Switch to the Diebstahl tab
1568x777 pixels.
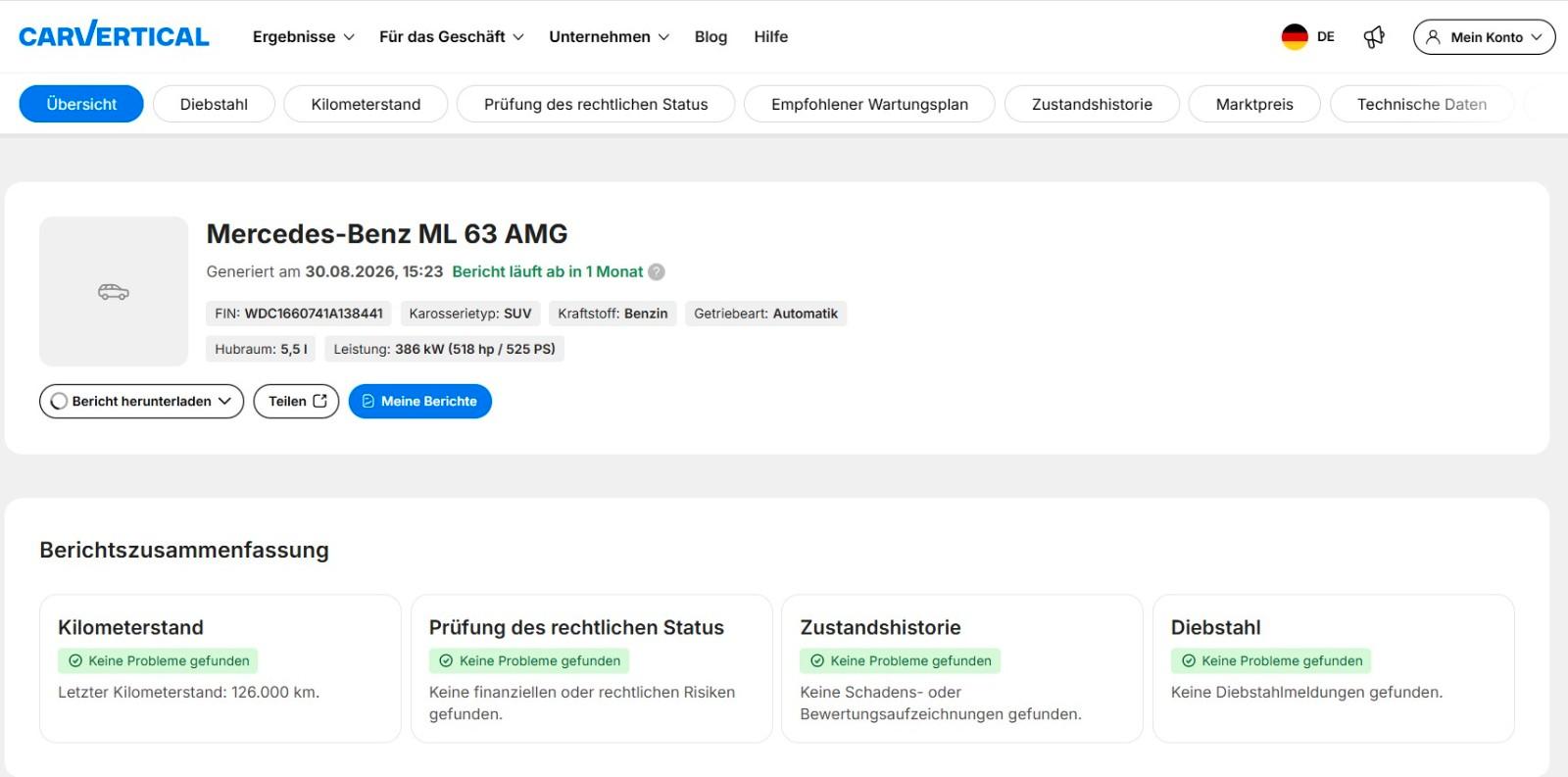tap(214, 104)
